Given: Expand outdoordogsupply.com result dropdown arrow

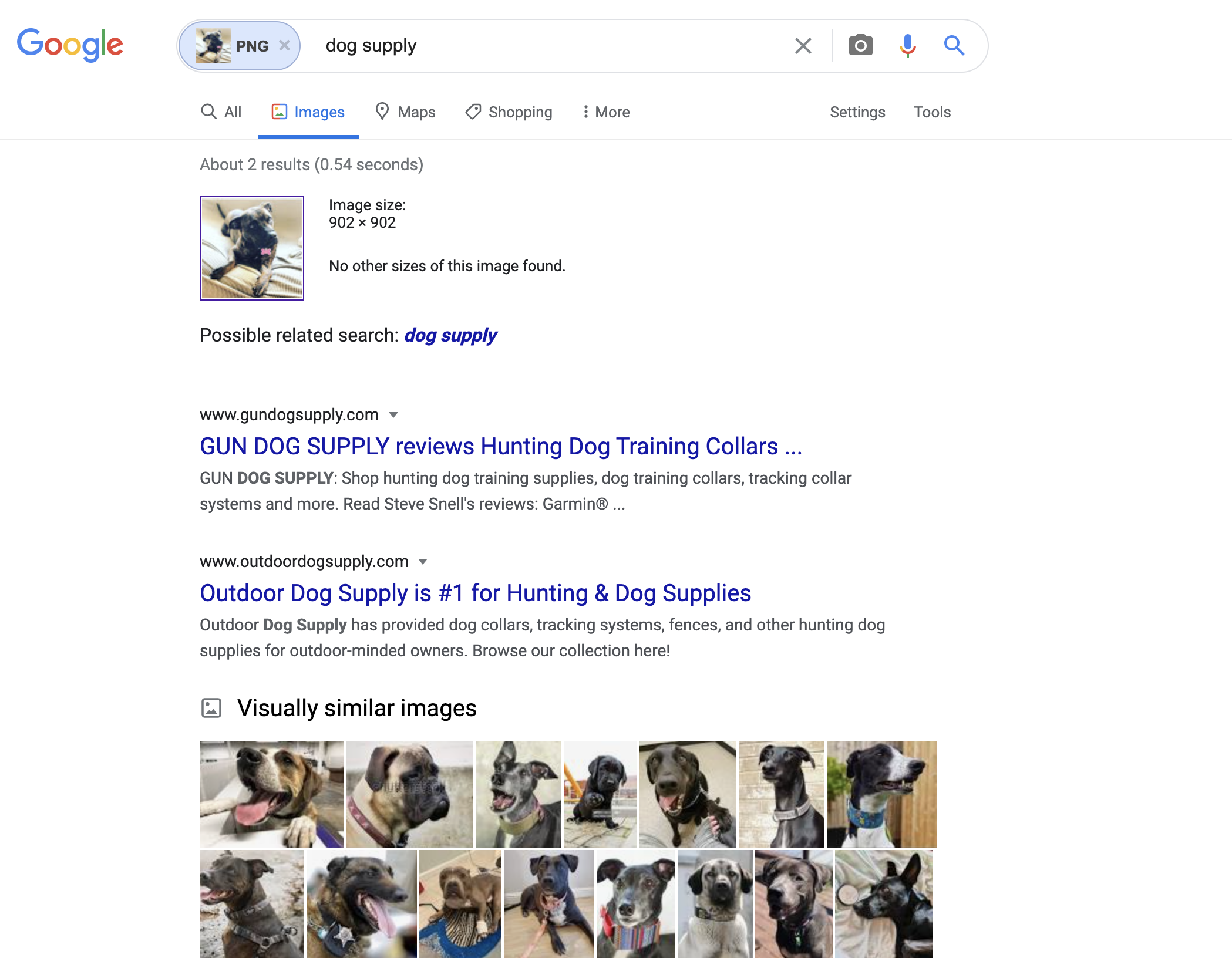Looking at the screenshot, I should (x=423, y=562).
